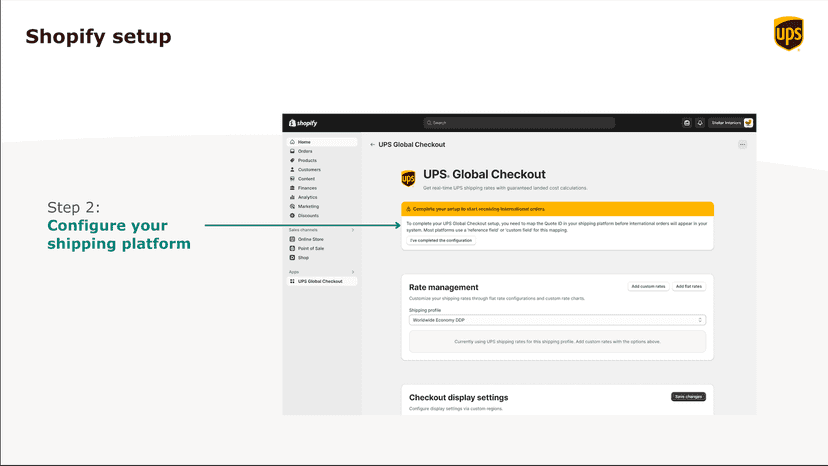Click the Online Store icon
This screenshot has width=828, height=466.
292,239
